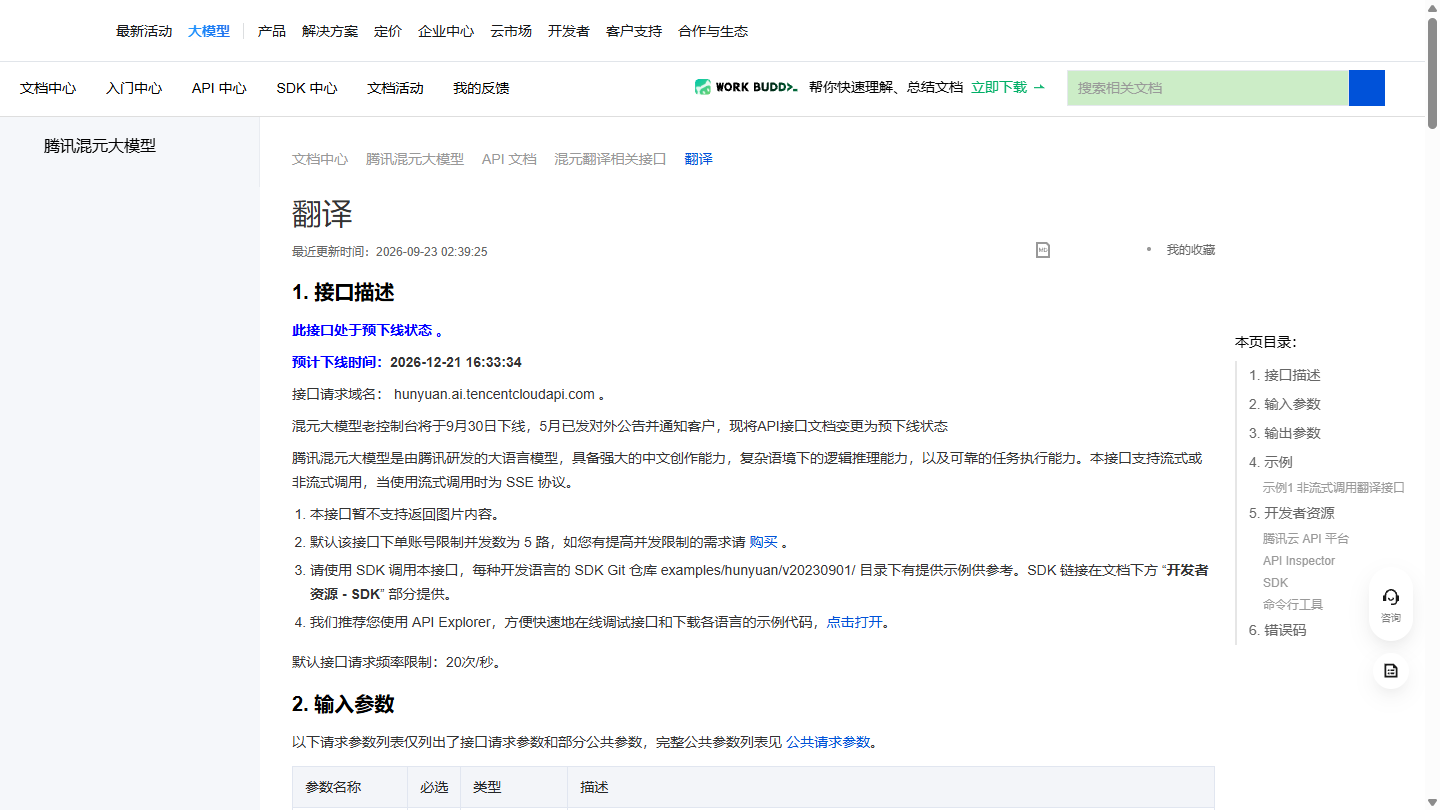This screenshot has width=1440, height=810.
Task: Open the 产品 menu
Action: coord(272,31)
